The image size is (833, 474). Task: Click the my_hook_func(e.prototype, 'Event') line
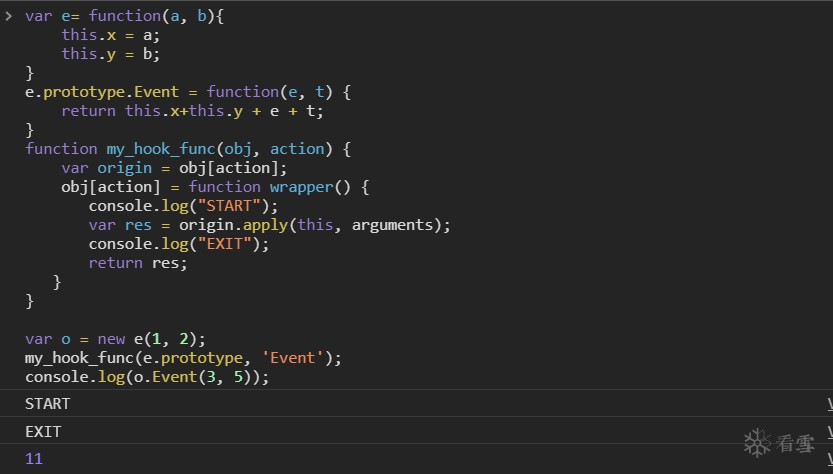183,358
